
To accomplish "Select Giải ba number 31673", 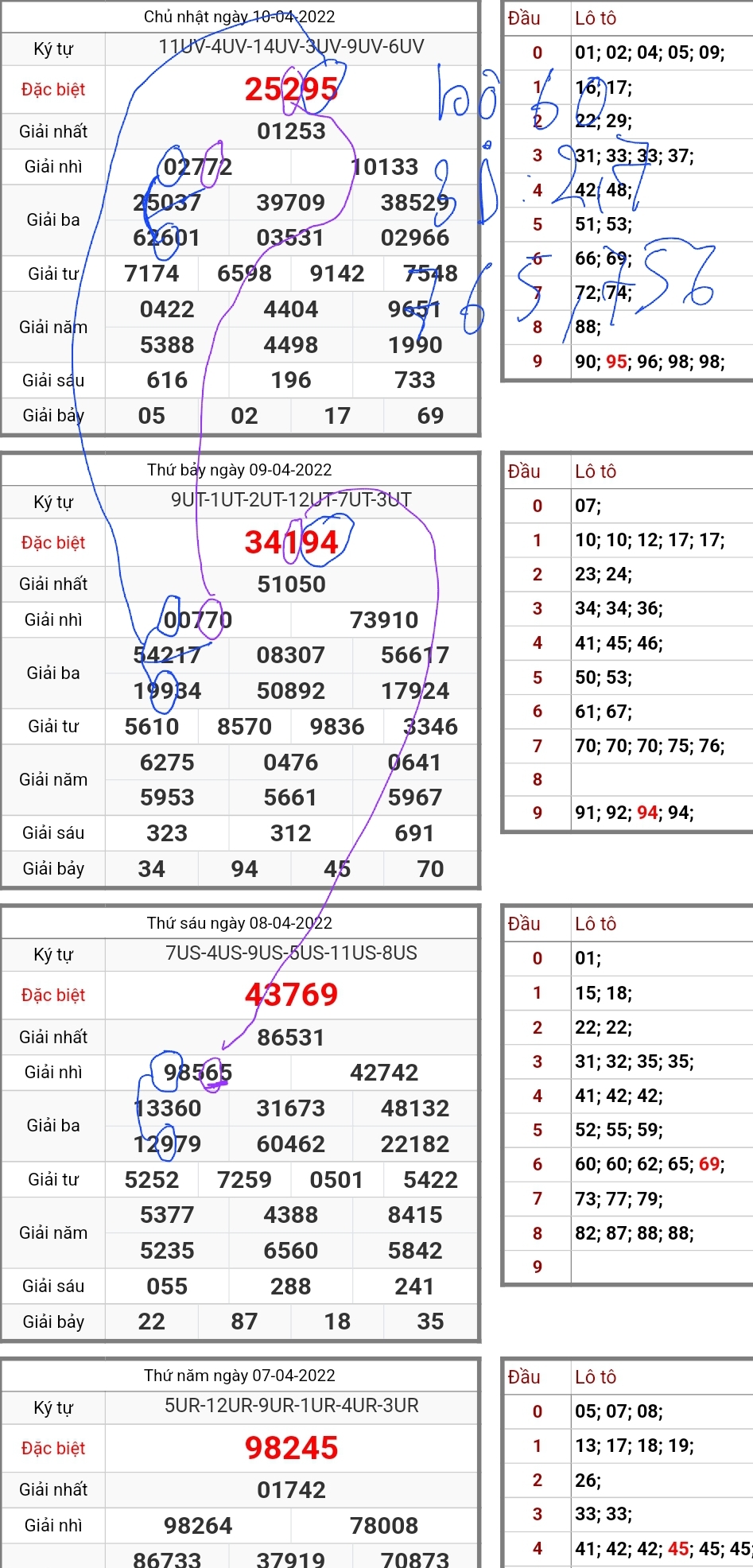I will [x=291, y=1108].
